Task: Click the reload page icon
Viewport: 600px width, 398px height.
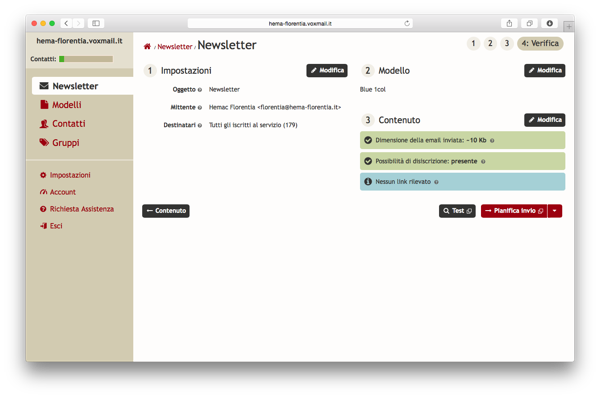Action: click(x=407, y=23)
